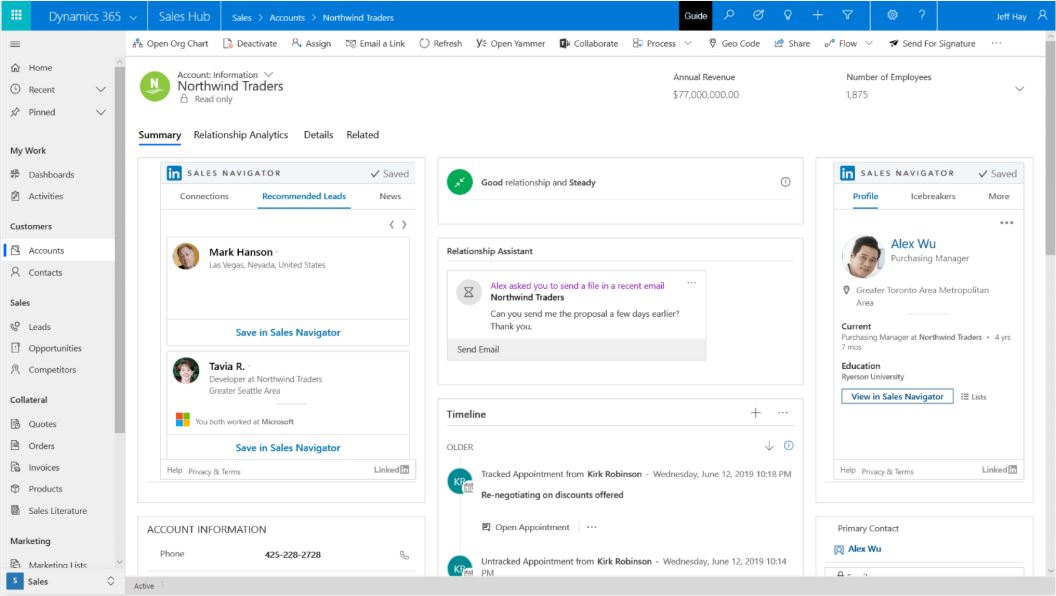Collapse the left navigation hamburger icon
Screen dimensions: 1056x596
15,44
